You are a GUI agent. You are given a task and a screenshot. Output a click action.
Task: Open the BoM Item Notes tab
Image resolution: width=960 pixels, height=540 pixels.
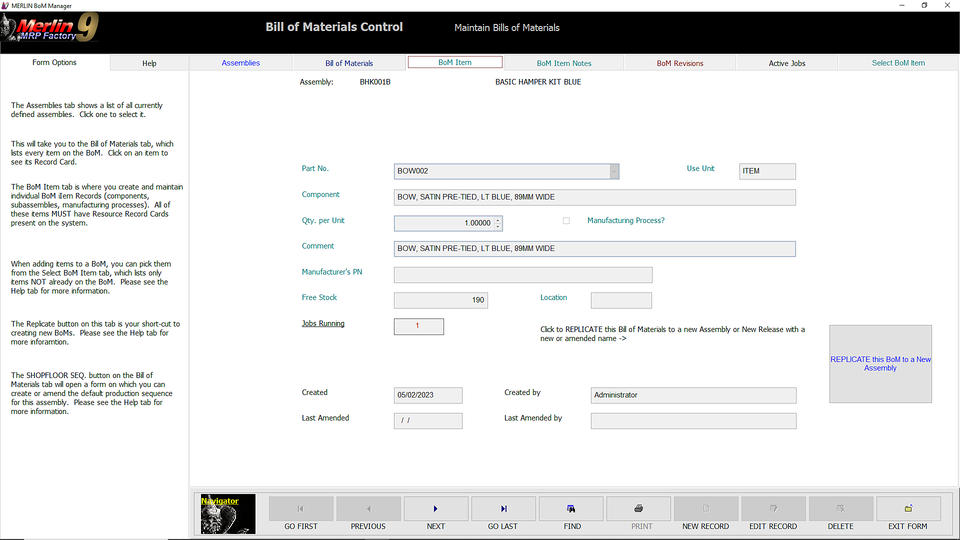tap(564, 63)
